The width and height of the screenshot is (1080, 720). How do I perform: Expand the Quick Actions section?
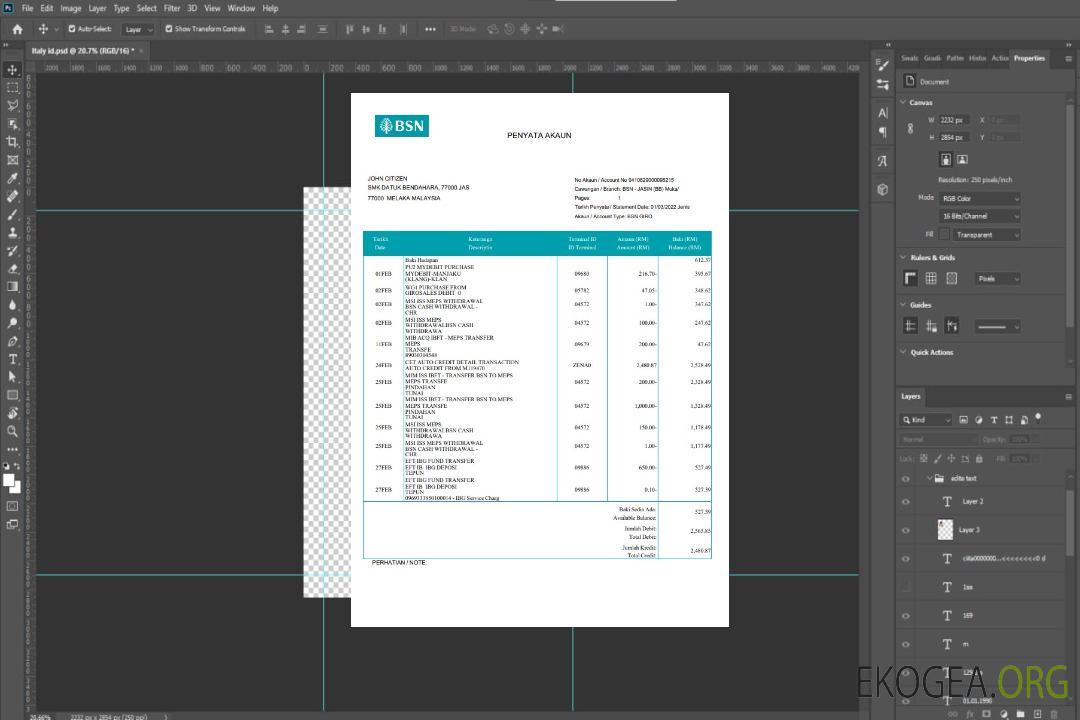tap(903, 352)
